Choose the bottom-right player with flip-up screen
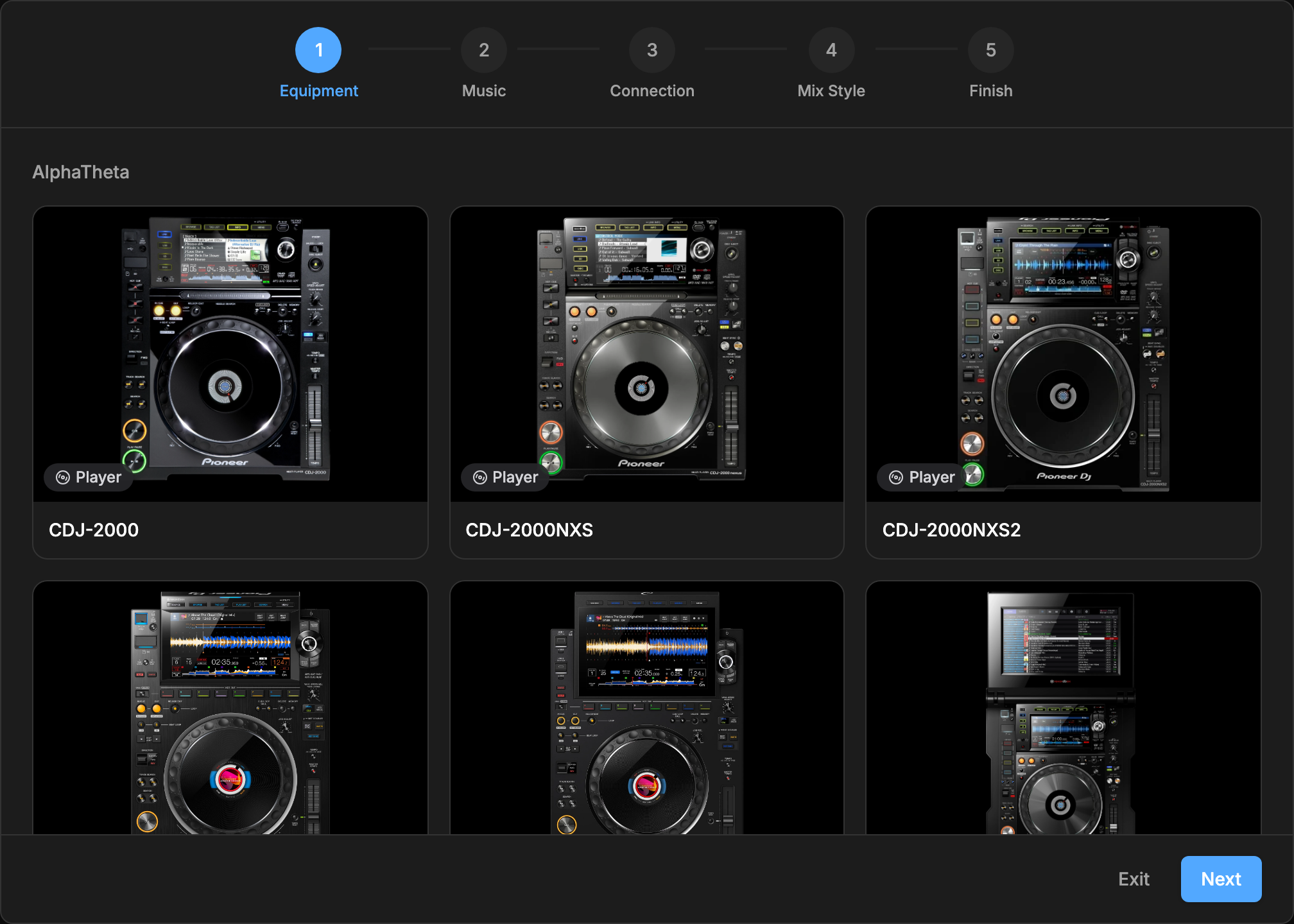1294x924 pixels. pos(1064,708)
